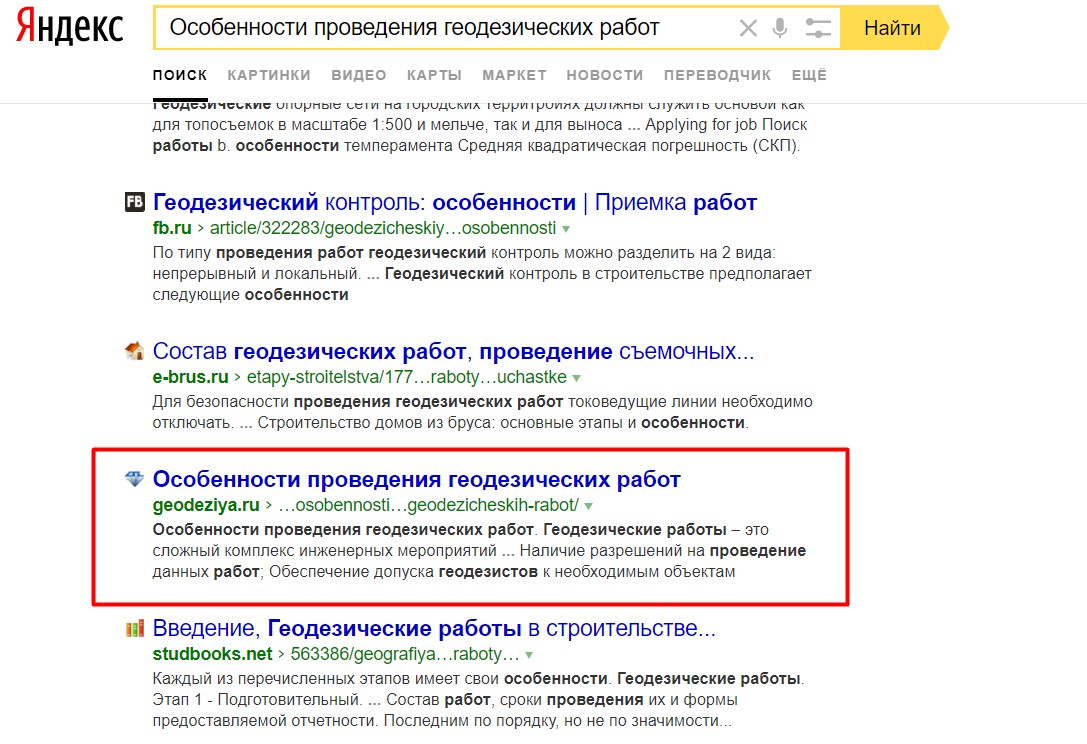Open the fb.ru domain link
This screenshot has width=1087, height=744.
click(x=172, y=228)
